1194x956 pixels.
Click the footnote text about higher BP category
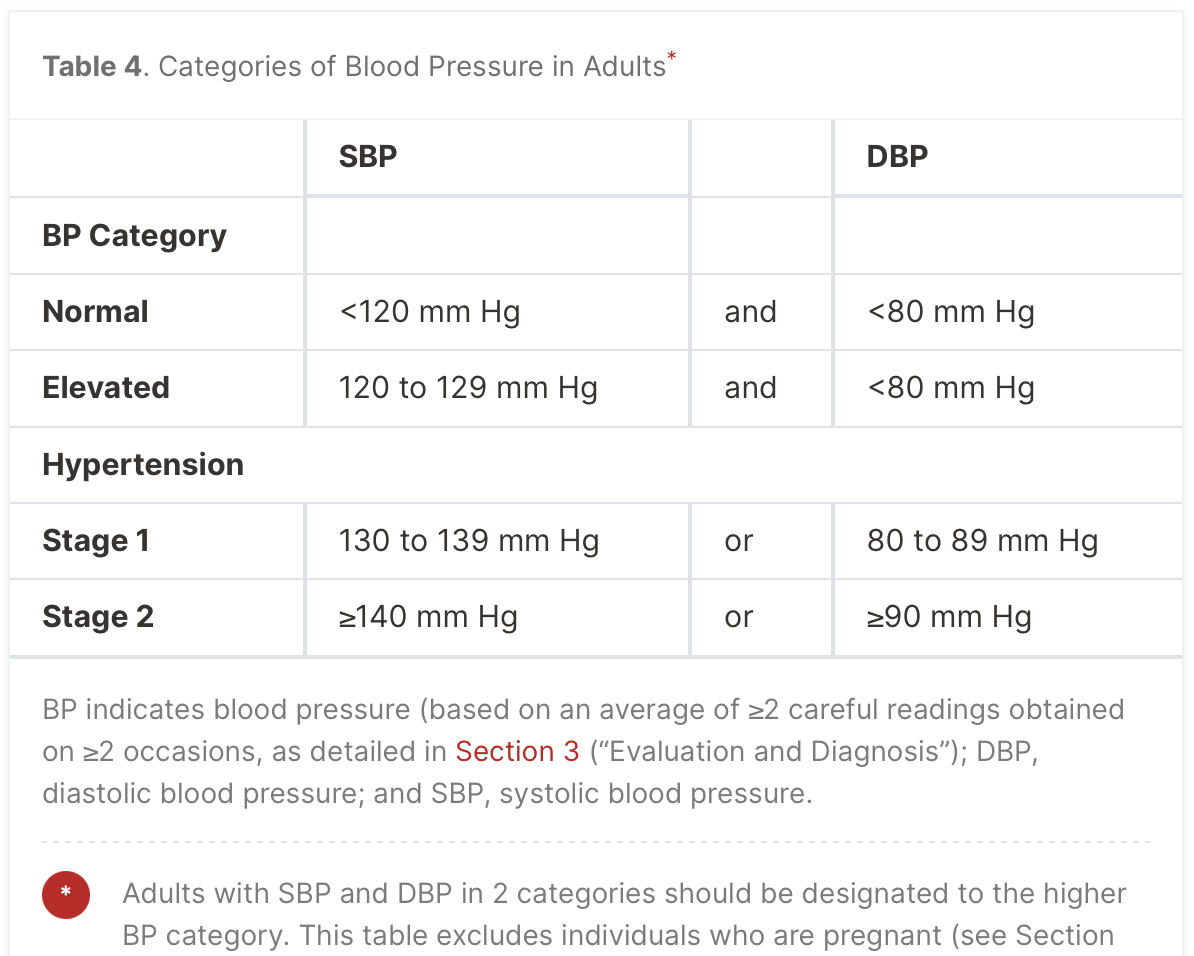click(624, 915)
